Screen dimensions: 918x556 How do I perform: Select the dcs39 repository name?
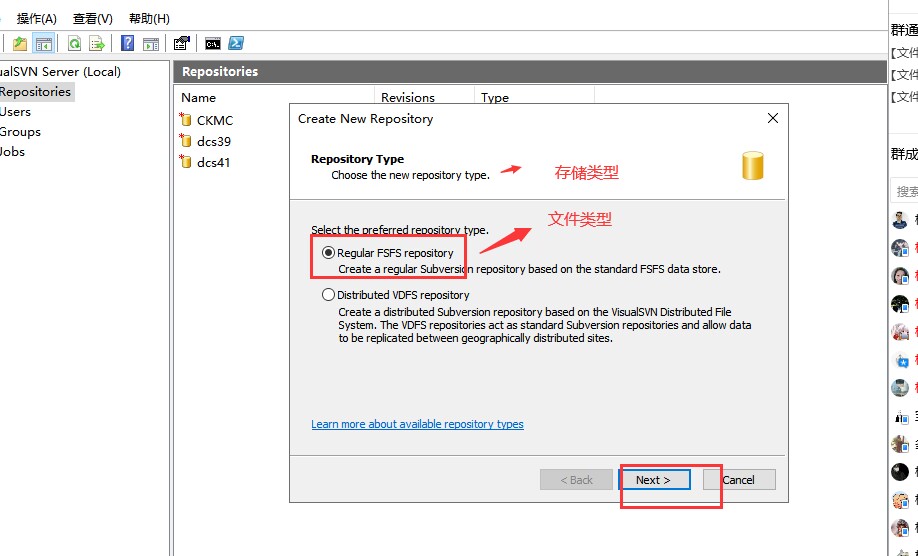(x=214, y=141)
